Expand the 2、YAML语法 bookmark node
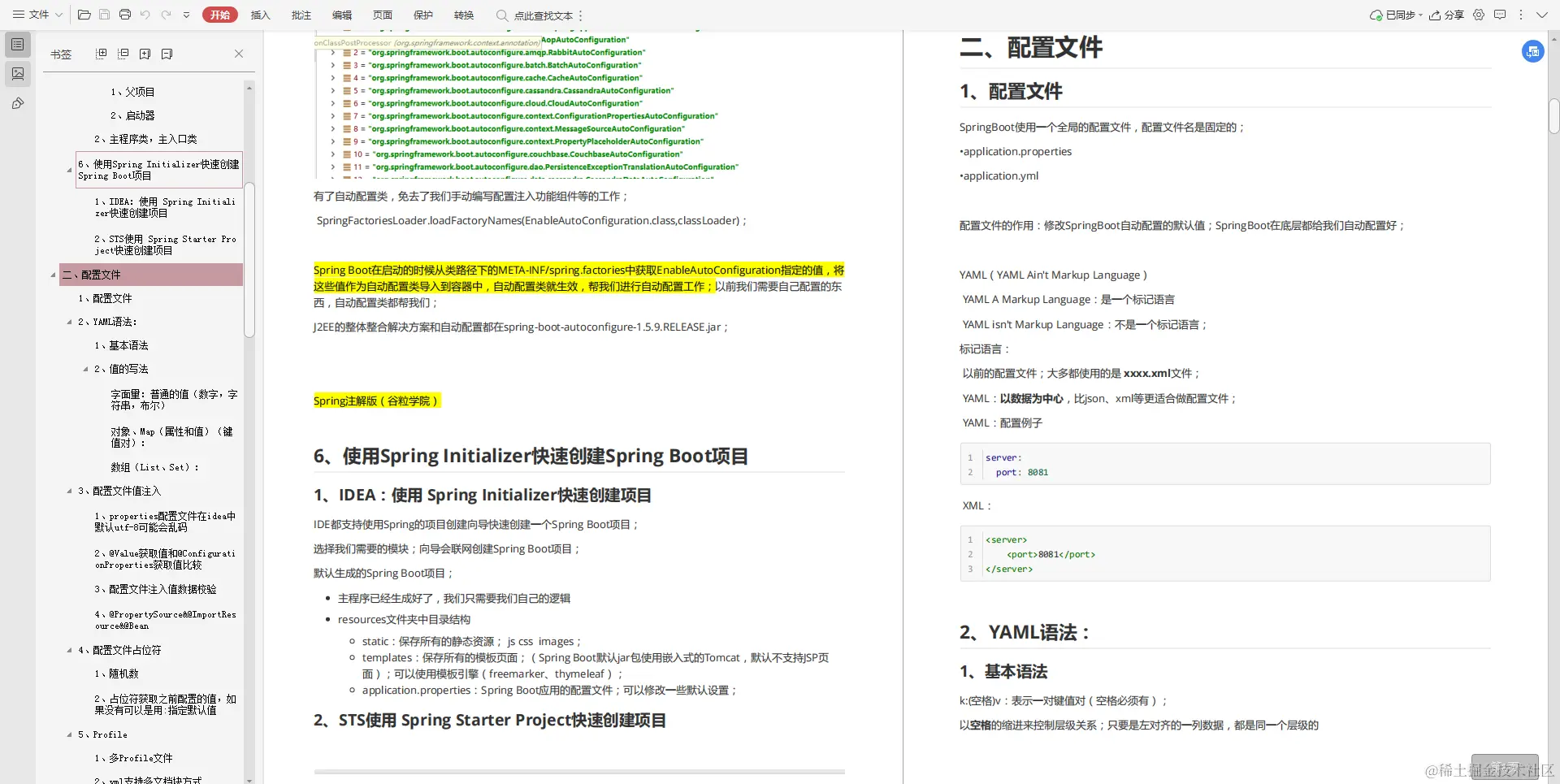 tap(69, 322)
